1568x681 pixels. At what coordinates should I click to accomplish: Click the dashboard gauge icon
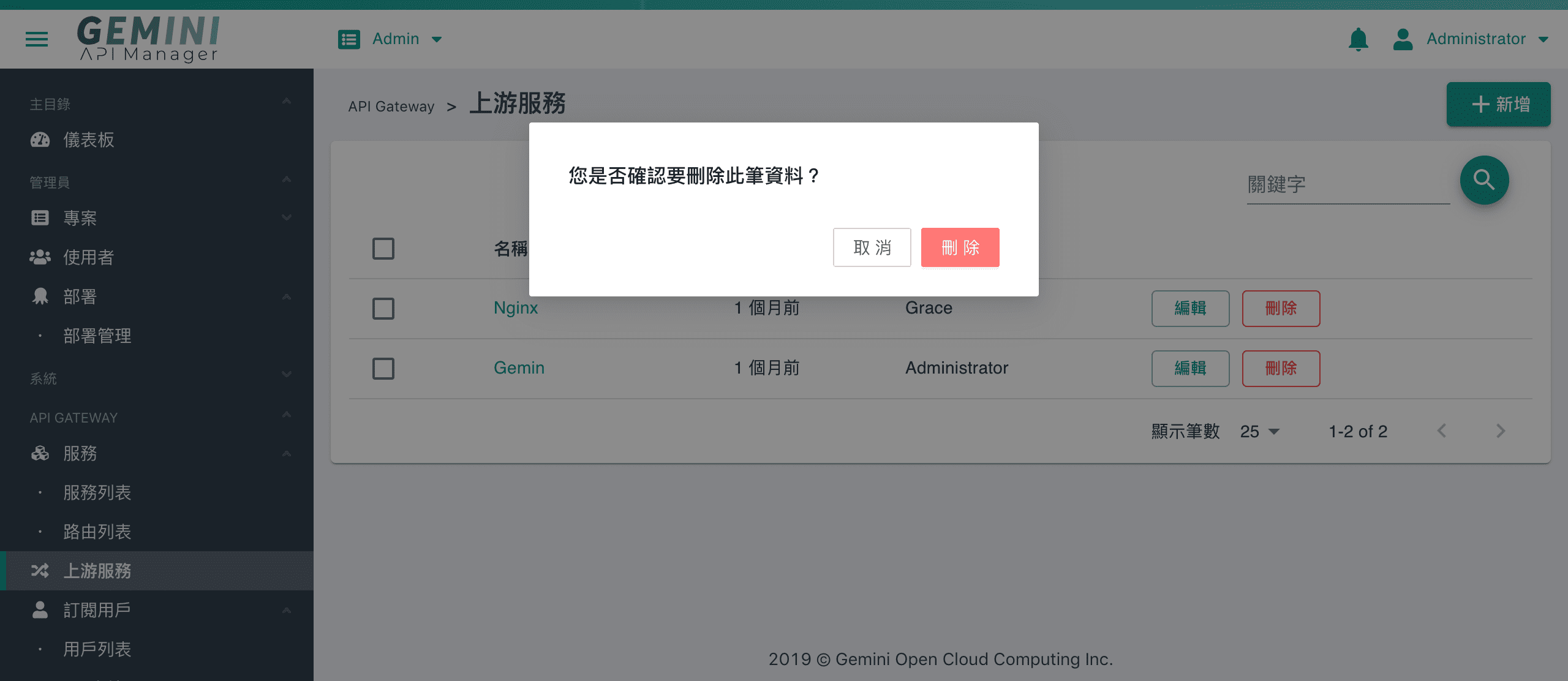coord(40,140)
